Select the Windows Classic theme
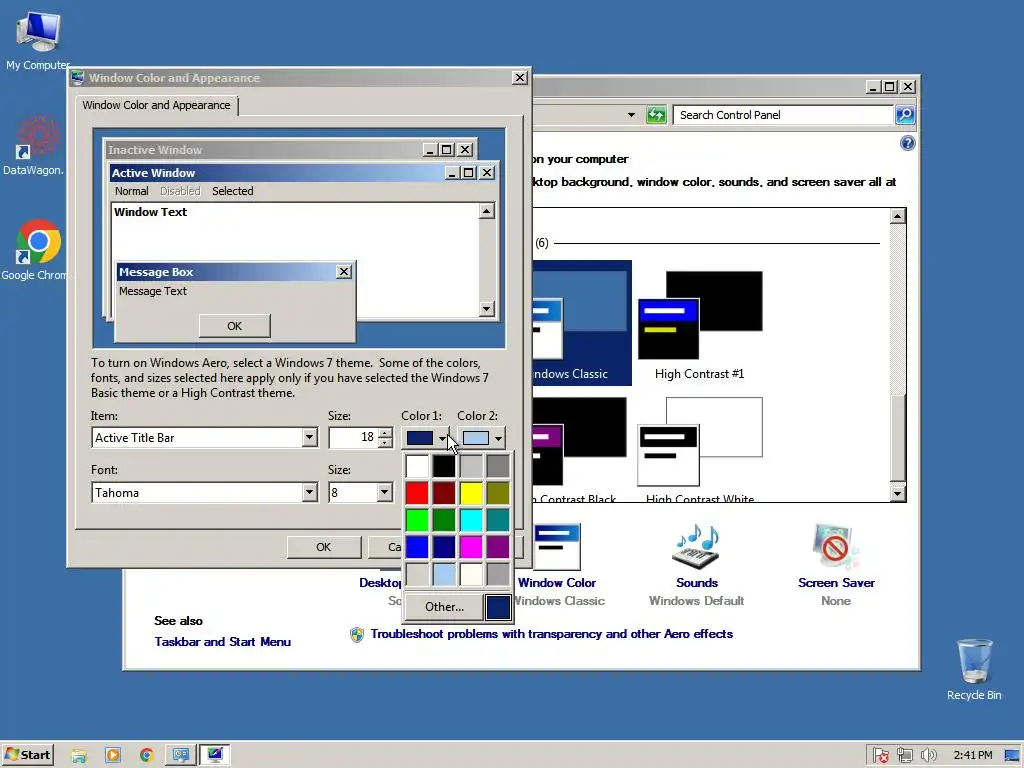The height and width of the screenshot is (768, 1024). point(581,323)
